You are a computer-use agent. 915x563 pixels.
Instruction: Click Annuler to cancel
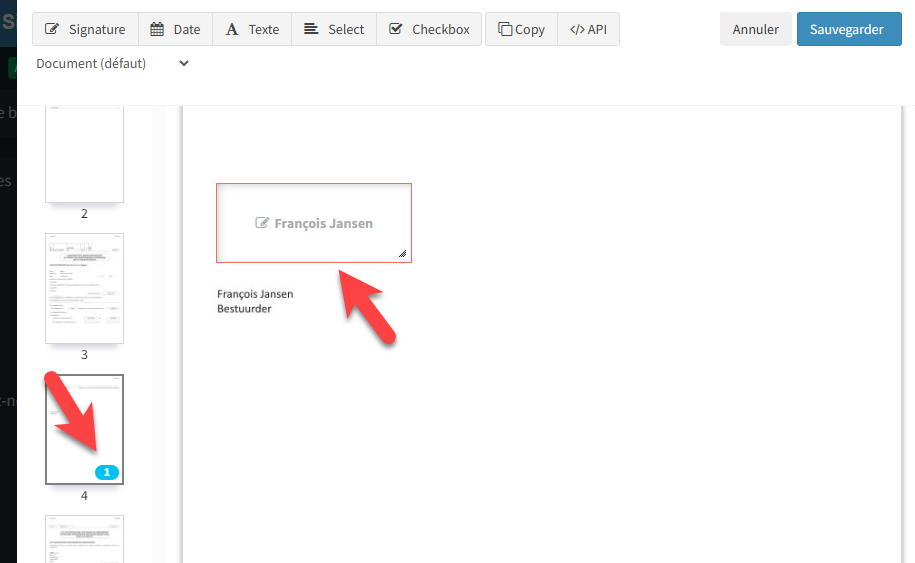point(756,29)
